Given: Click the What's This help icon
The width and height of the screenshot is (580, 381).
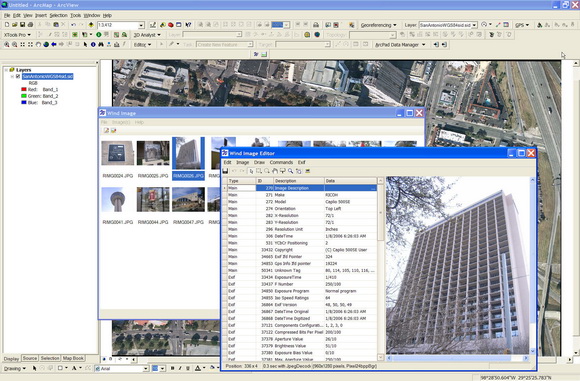Looking at the screenshot, I should (x=188, y=25).
